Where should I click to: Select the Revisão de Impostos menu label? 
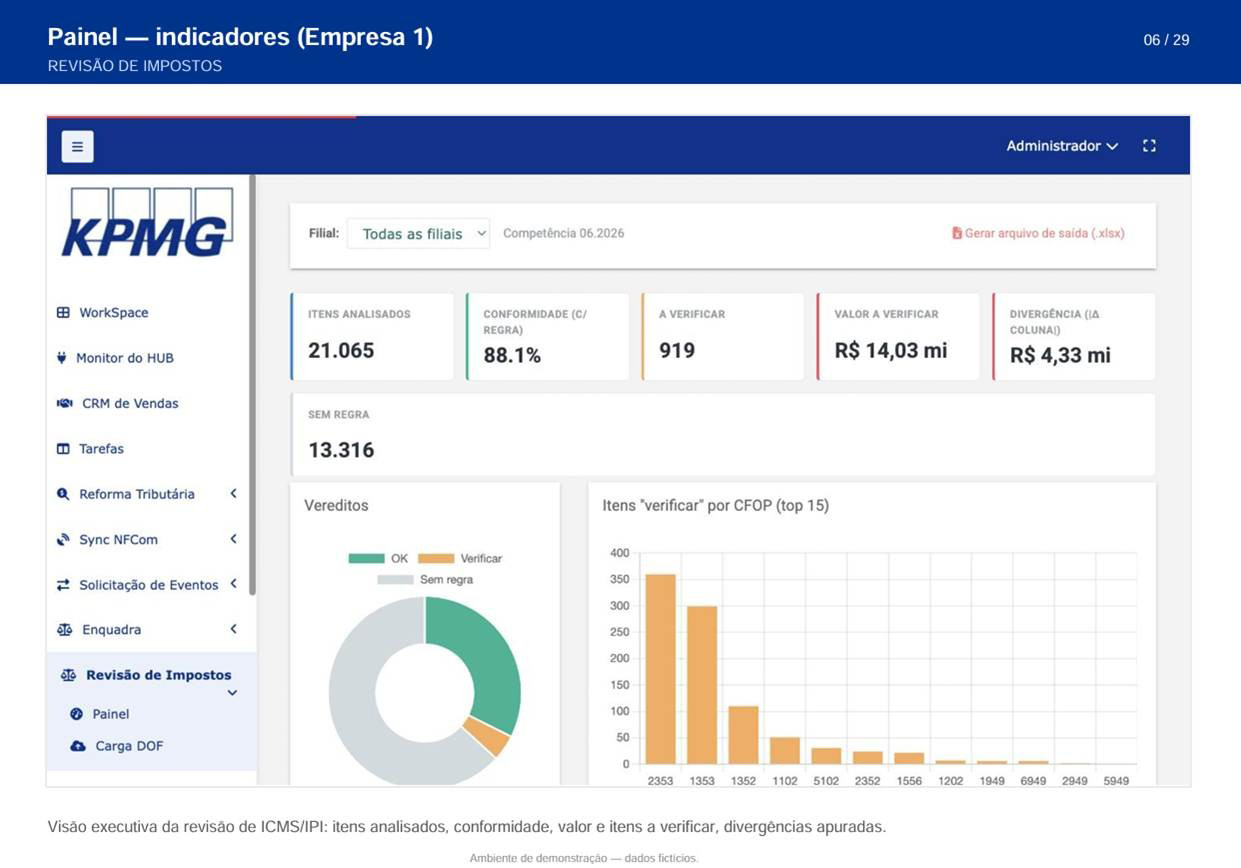[x=159, y=675]
